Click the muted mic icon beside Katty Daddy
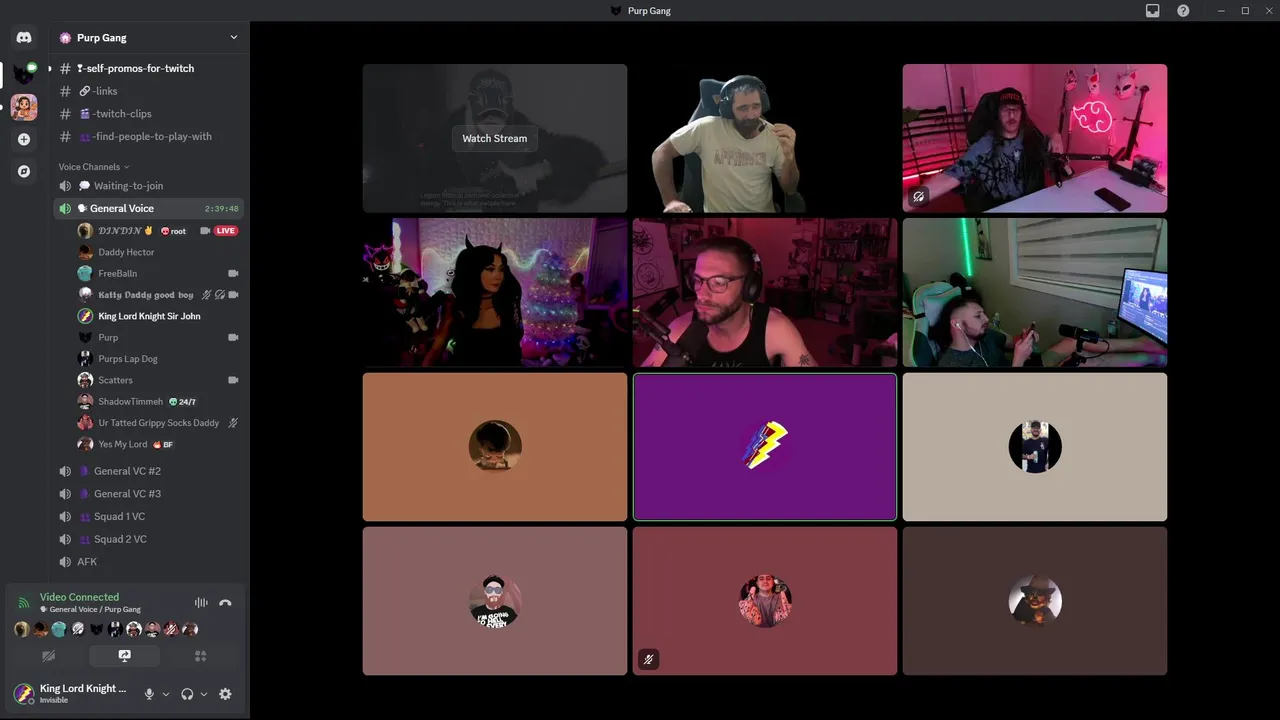The height and width of the screenshot is (720, 1280). (x=207, y=295)
